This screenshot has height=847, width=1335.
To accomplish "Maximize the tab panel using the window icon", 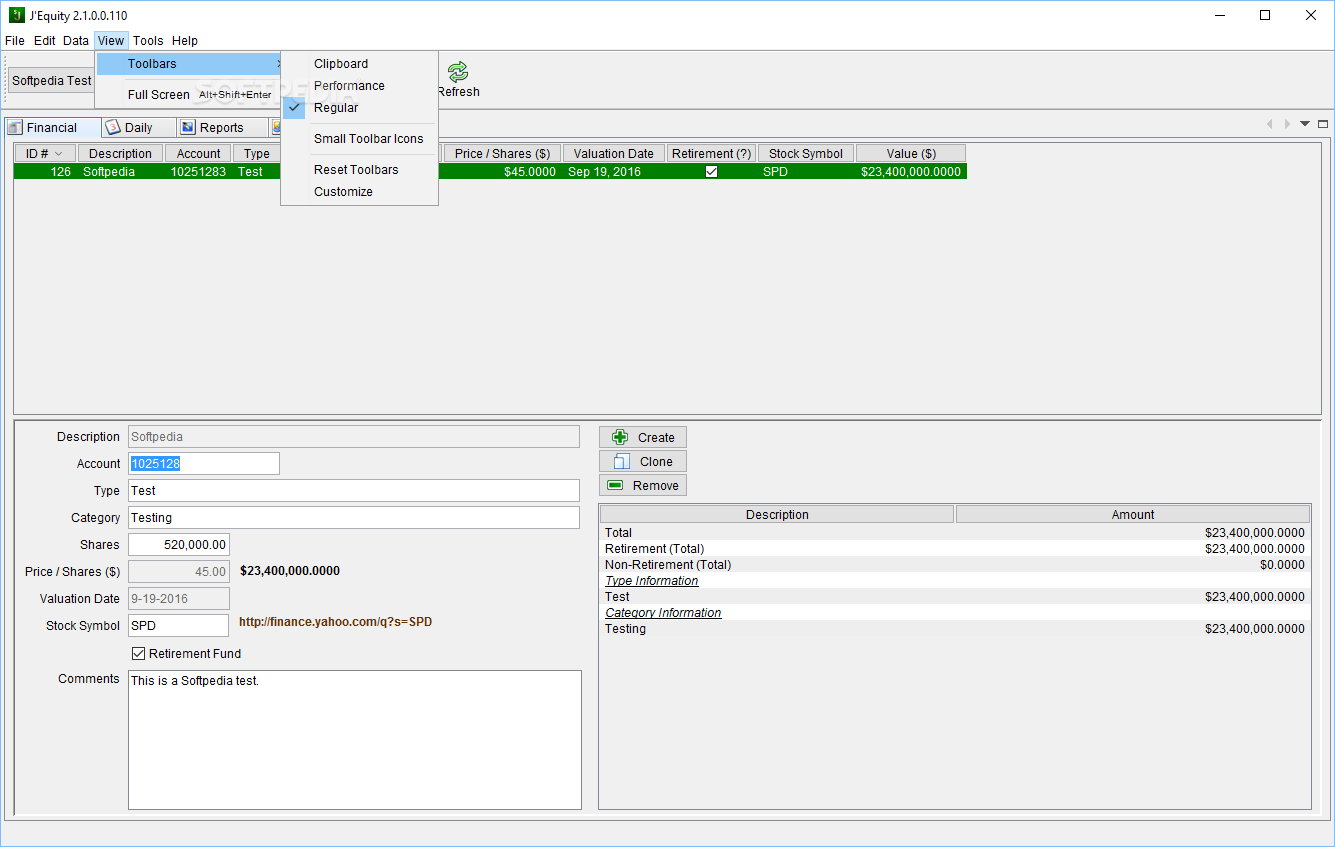I will 1323,124.
